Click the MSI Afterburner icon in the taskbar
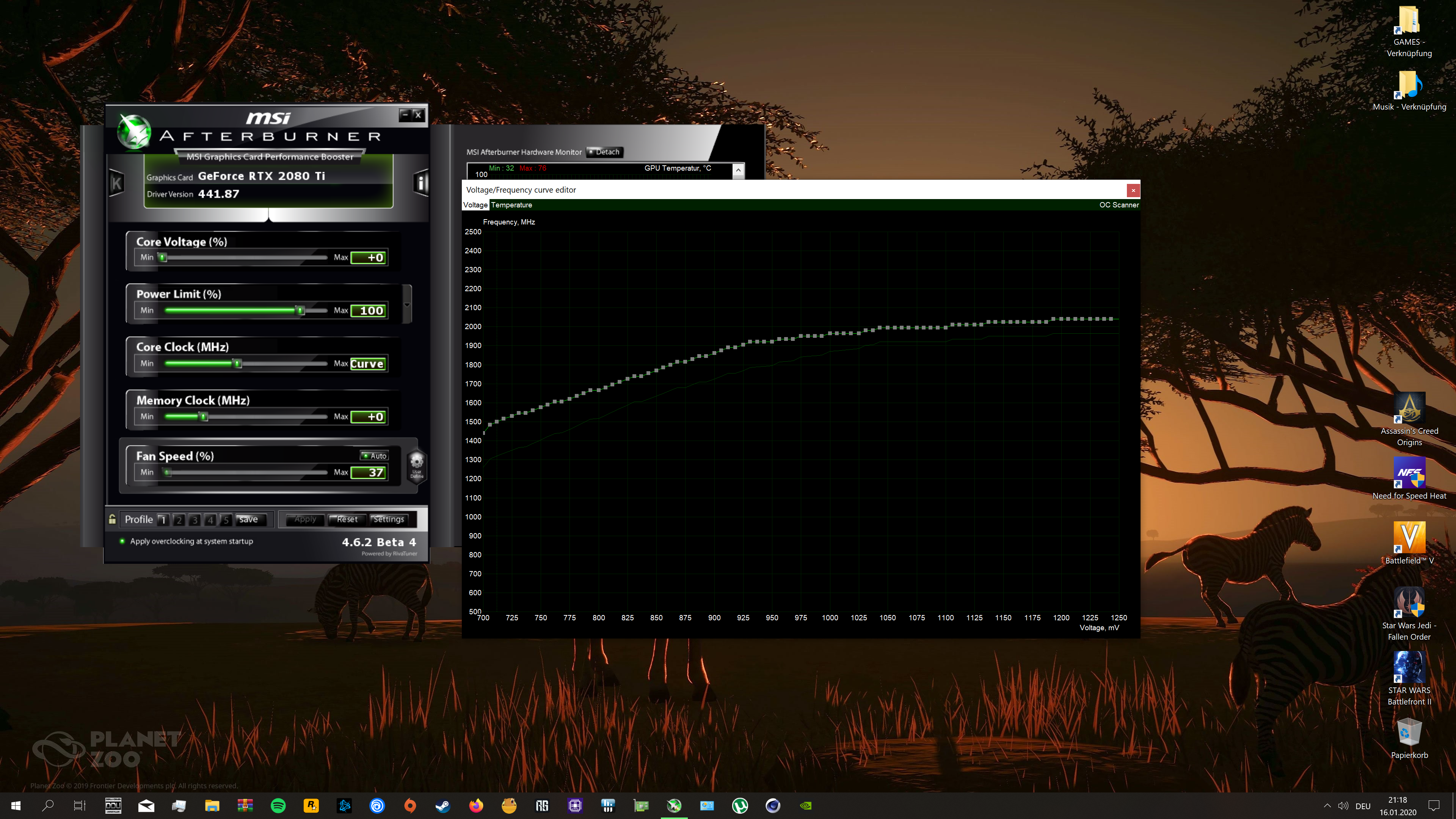Viewport: 1456px width, 819px height. [x=674, y=805]
